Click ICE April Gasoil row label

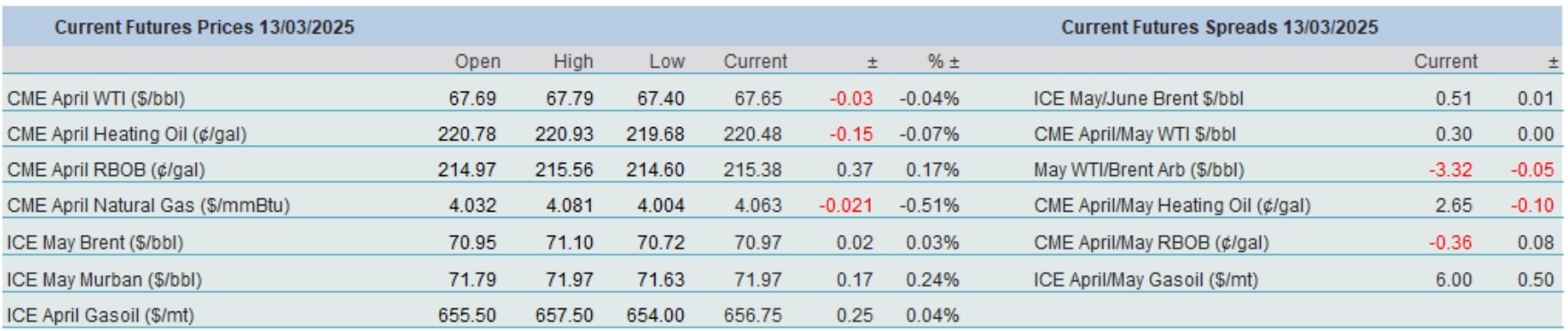(101, 316)
